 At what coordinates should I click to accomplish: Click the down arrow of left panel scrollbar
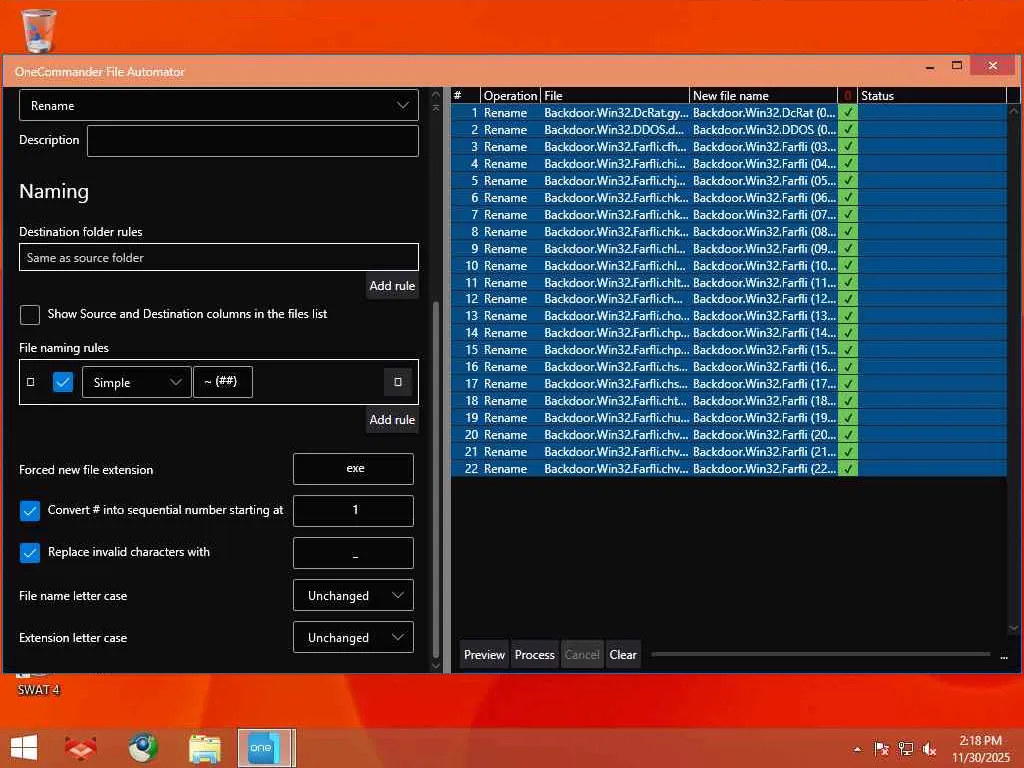click(436, 665)
